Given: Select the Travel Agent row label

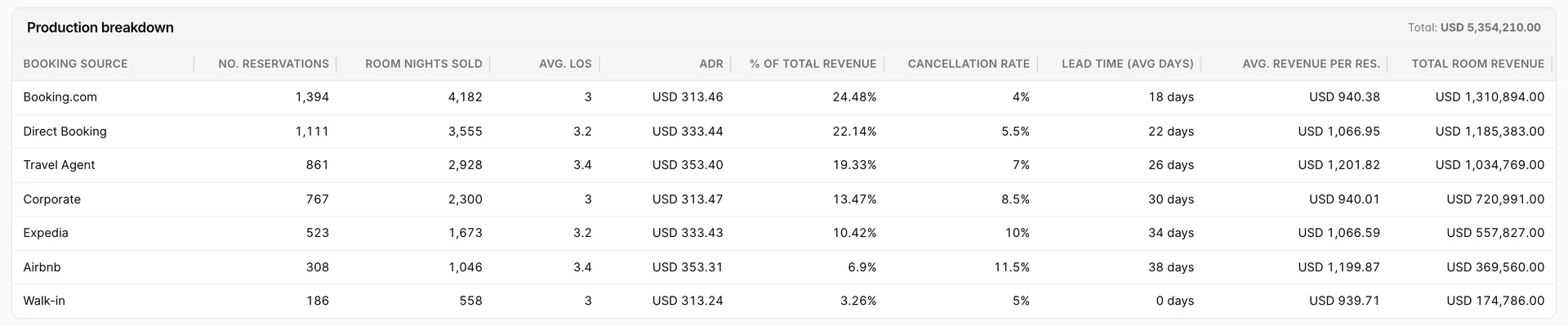Looking at the screenshot, I should pyautogui.click(x=59, y=165).
